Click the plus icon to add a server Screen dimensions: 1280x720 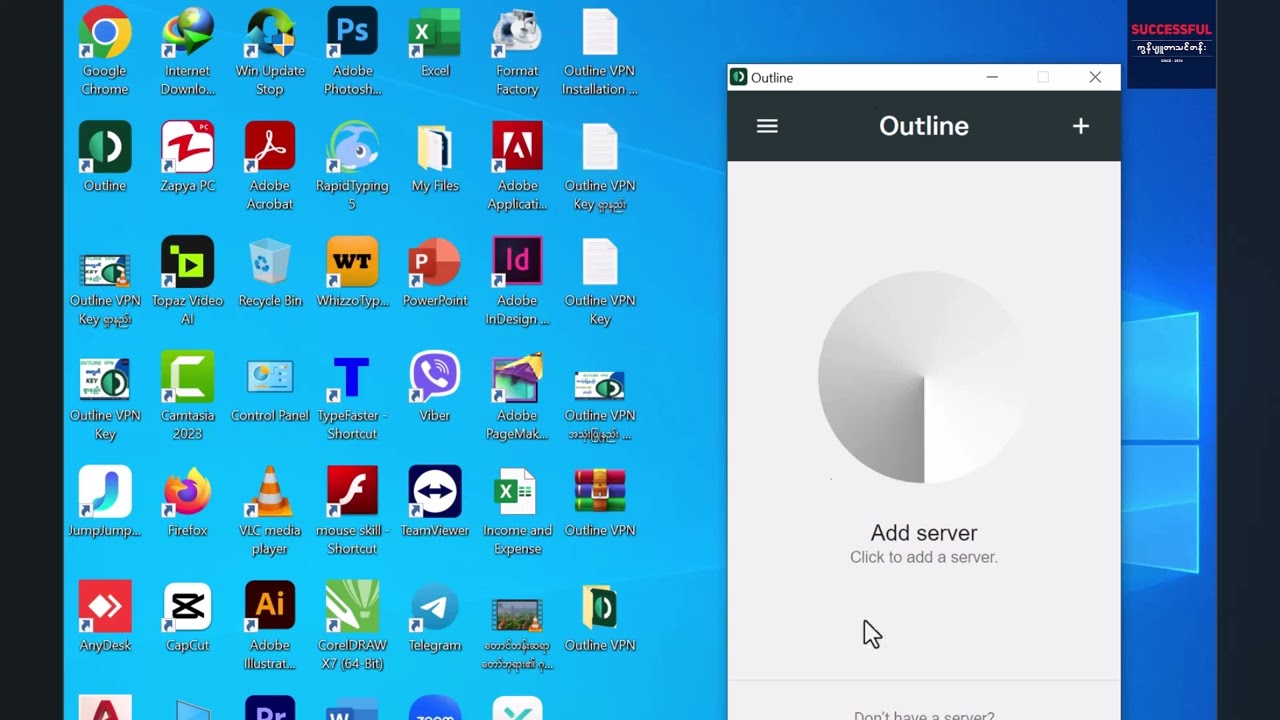point(1080,126)
